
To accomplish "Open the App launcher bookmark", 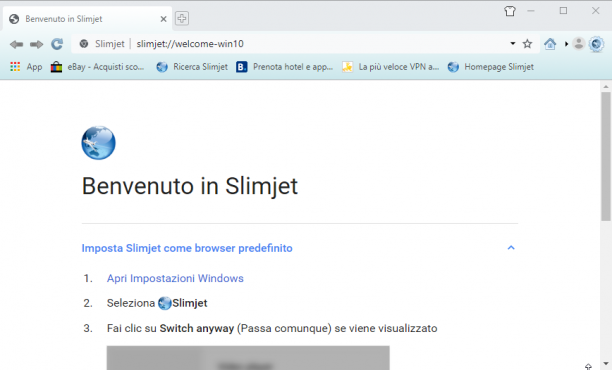I will (x=26, y=67).
